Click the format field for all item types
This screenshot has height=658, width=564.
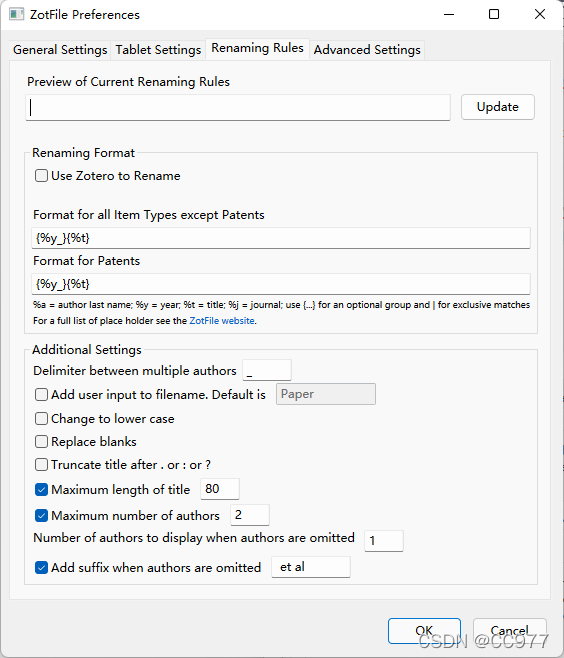click(x=281, y=238)
